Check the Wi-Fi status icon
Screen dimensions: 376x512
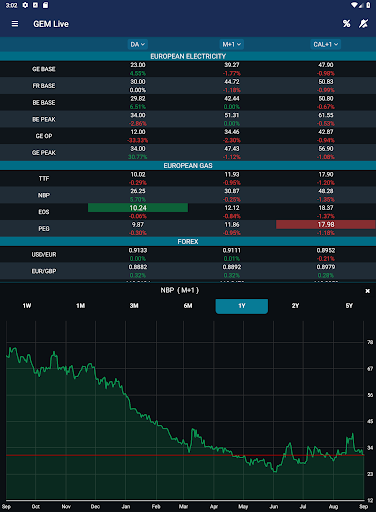354,5
